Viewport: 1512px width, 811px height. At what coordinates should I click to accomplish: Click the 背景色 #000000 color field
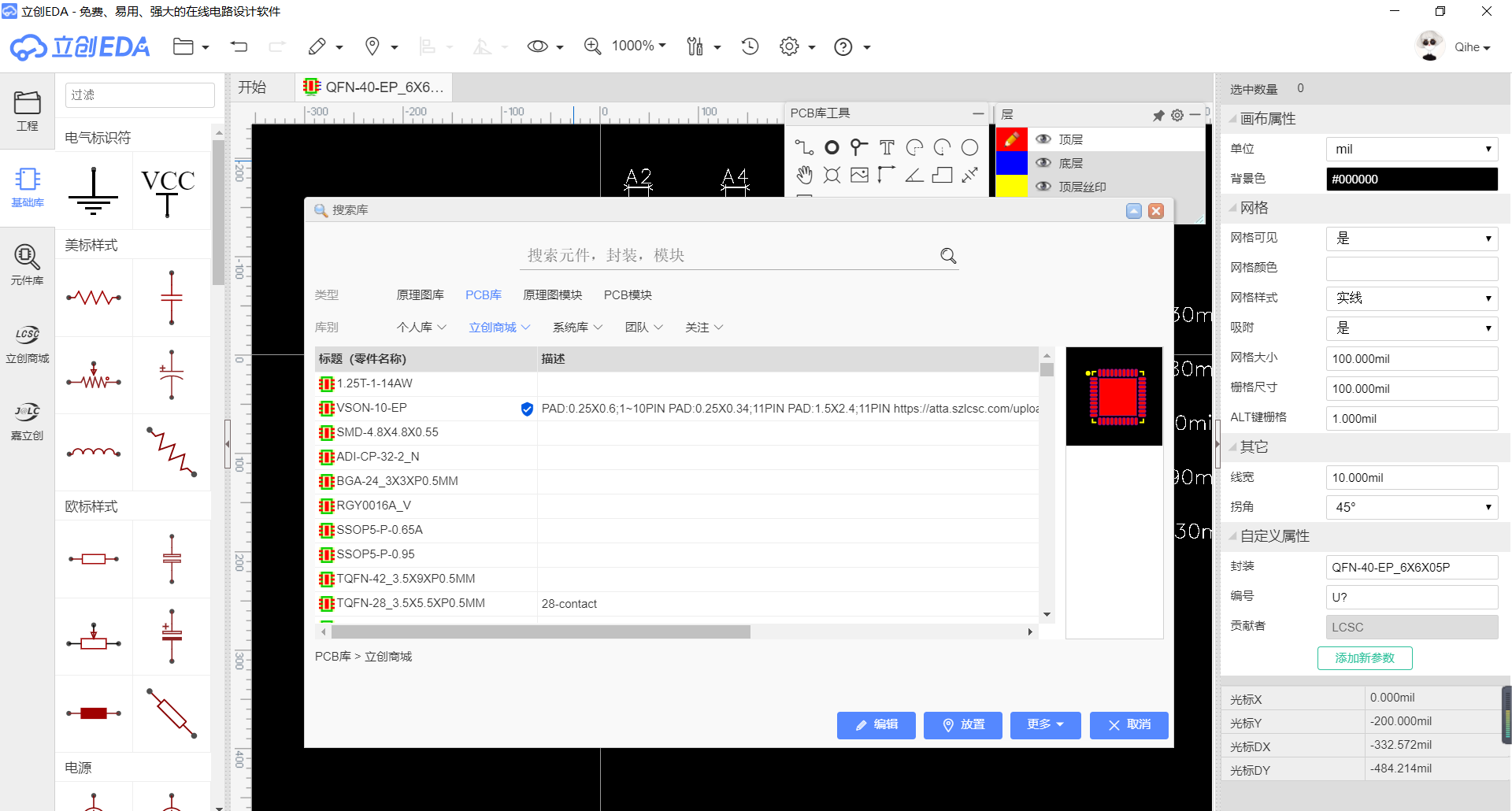click(1412, 179)
